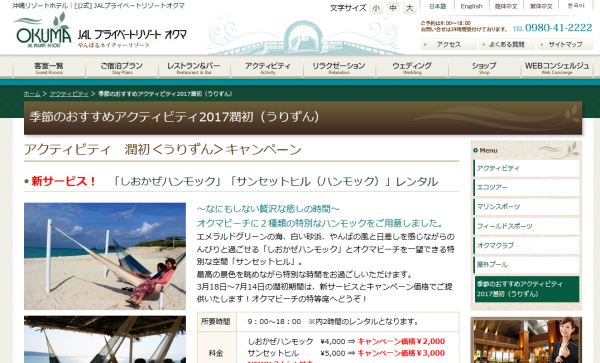
Task: Select オクマクラブ in sidebar Menu
Action: pyautogui.click(x=527, y=245)
